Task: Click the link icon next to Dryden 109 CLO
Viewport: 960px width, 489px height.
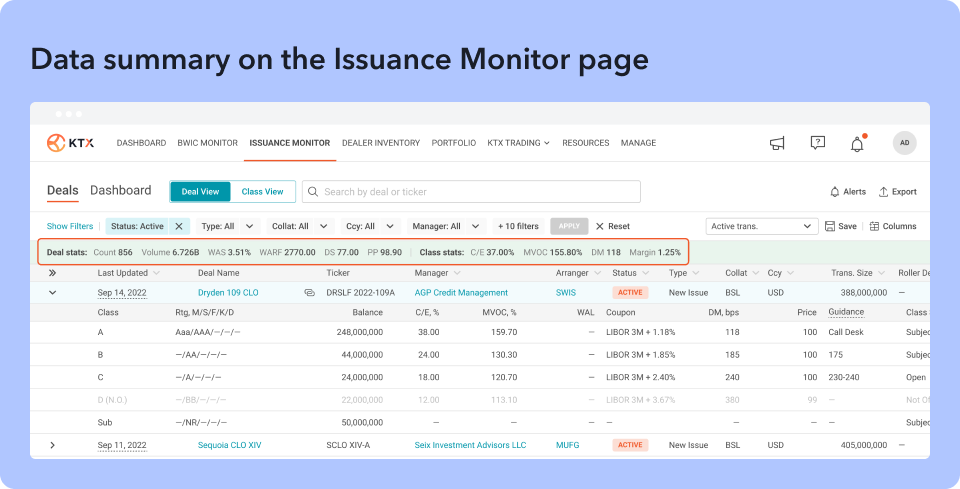Action: click(310, 293)
